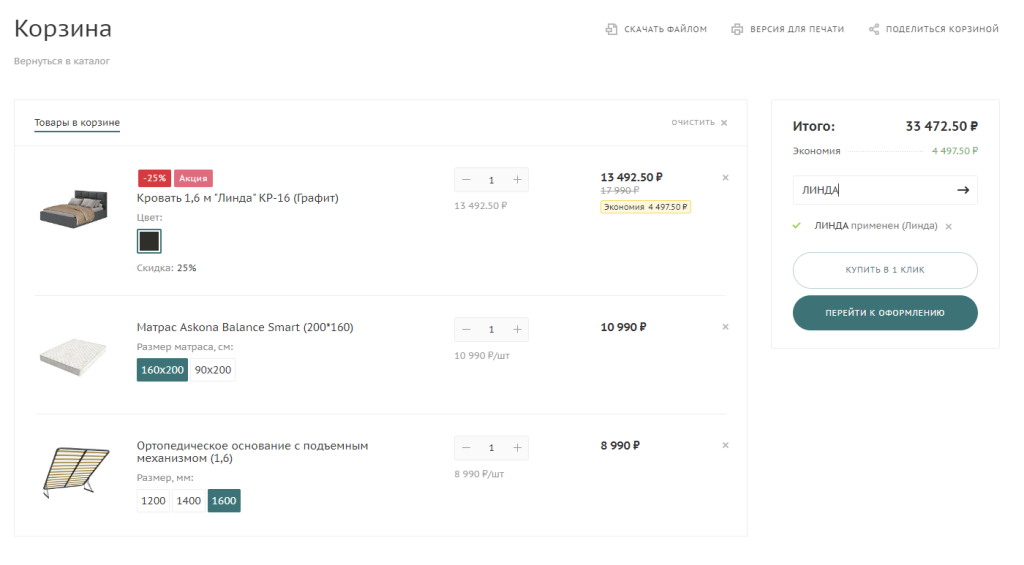Click the download file icon

[611, 29]
